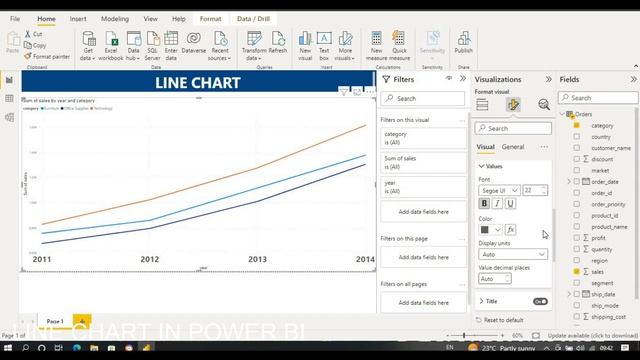640x360 pixels.
Task: Open the font color dropdown arrow
Action: coord(498,230)
